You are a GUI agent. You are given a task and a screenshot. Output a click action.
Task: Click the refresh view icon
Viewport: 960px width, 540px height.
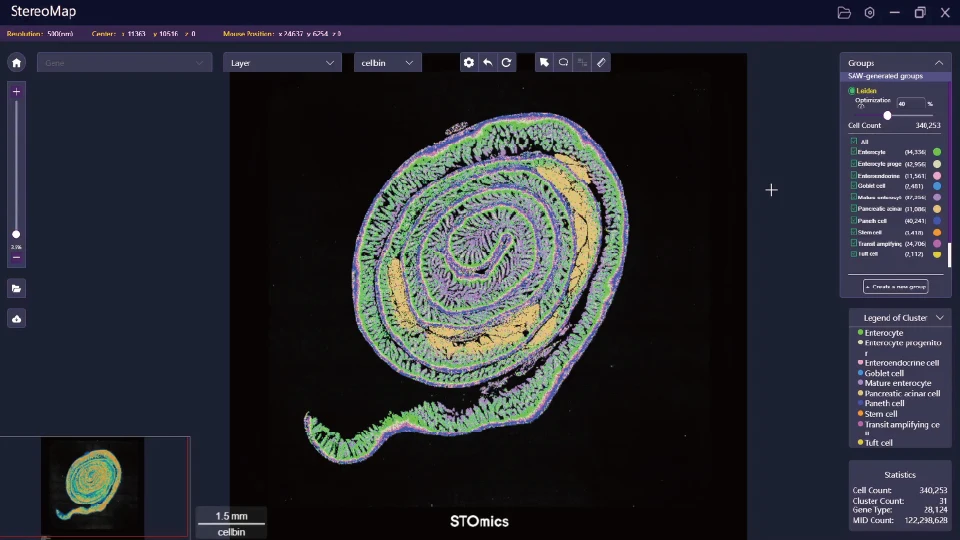click(x=506, y=62)
